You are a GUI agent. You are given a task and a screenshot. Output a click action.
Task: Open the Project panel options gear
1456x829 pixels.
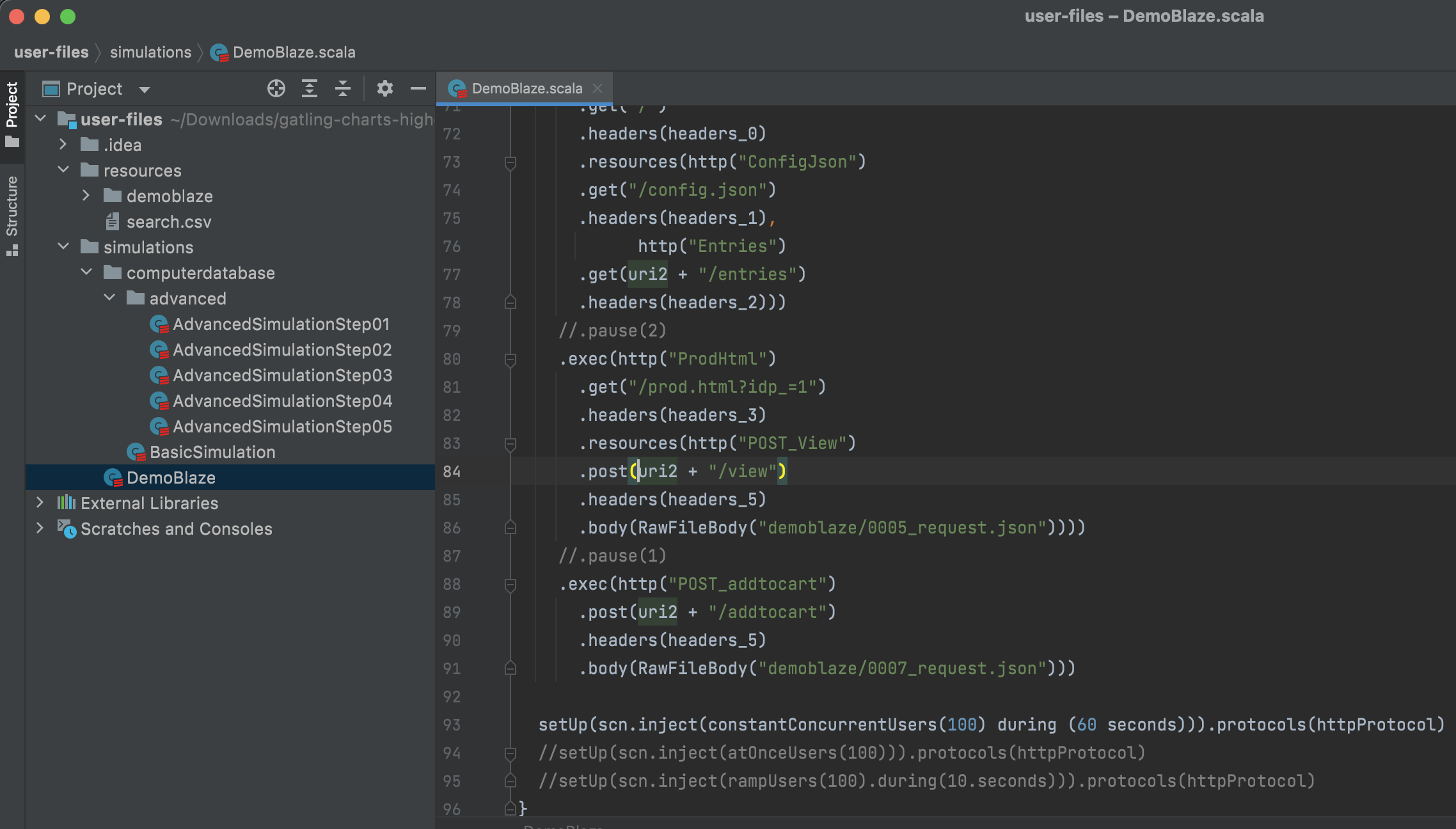[x=384, y=88]
